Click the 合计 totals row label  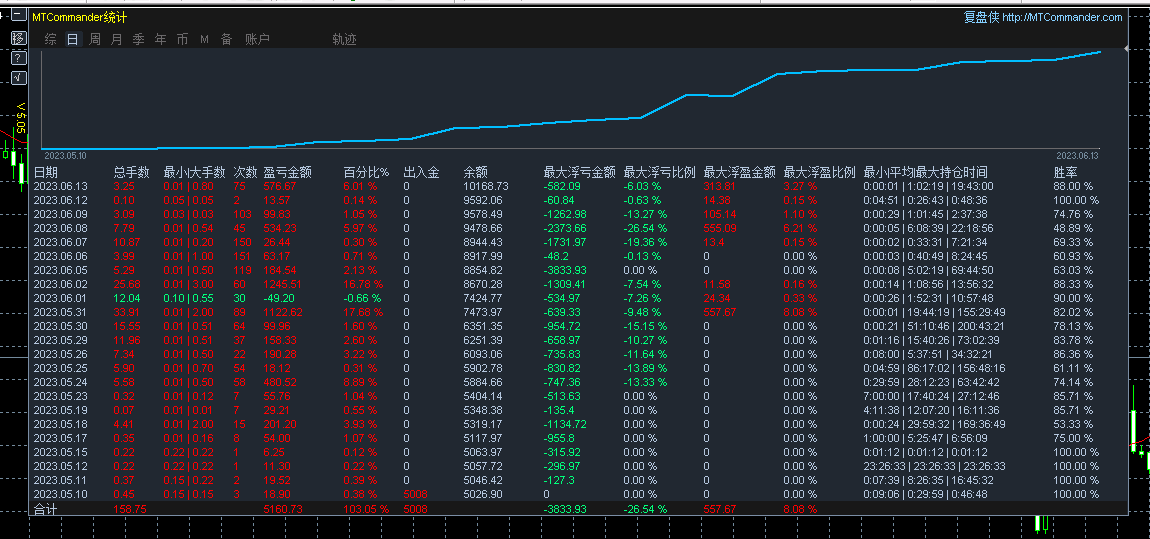[x=45, y=508]
